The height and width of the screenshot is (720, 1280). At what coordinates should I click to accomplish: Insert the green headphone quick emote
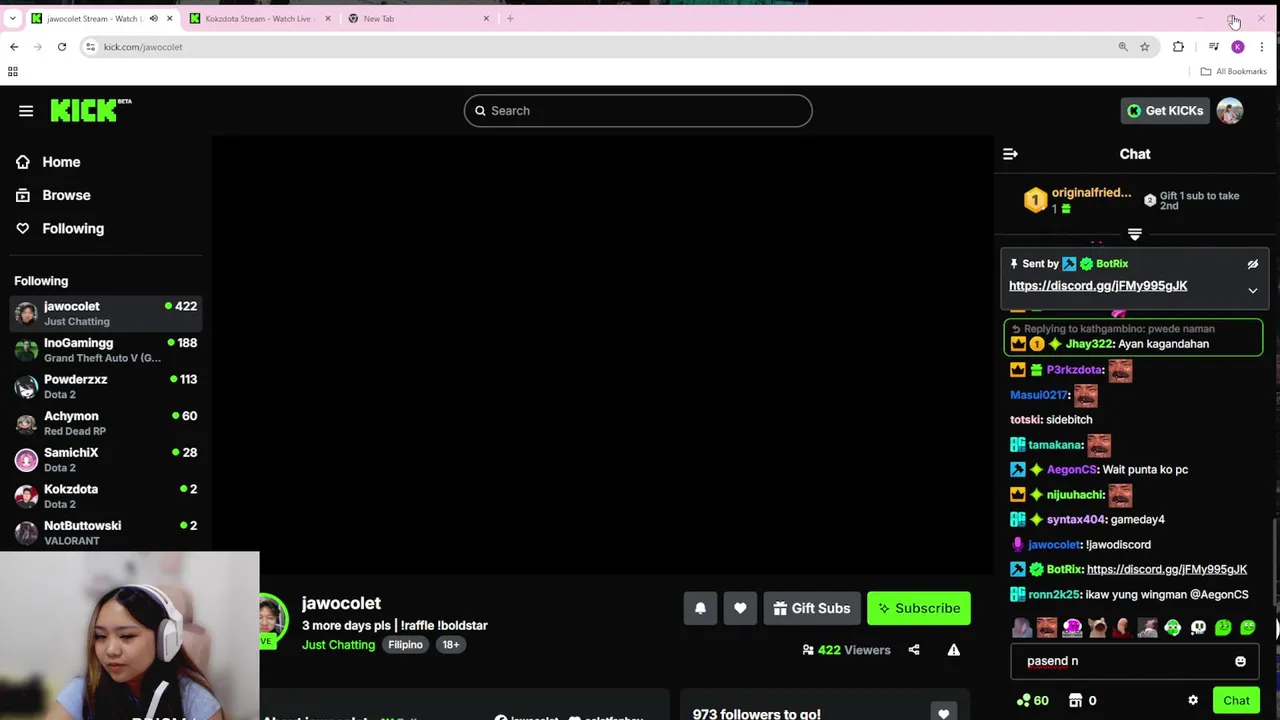click(x=1173, y=628)
